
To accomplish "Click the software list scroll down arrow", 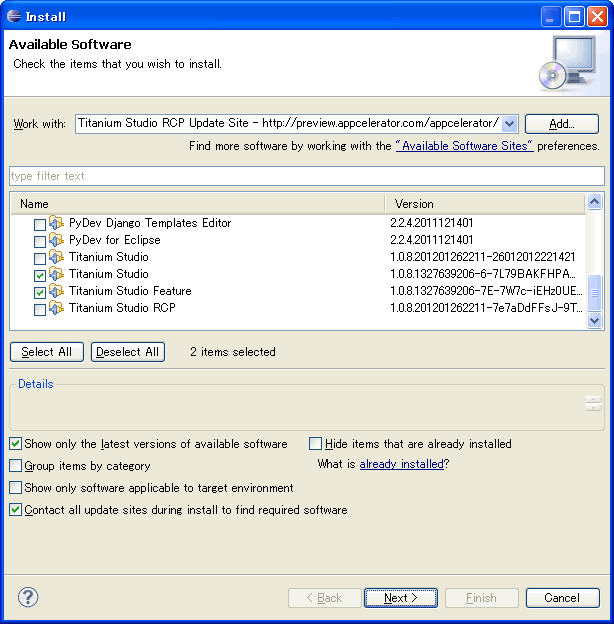I will click(595, 320).
